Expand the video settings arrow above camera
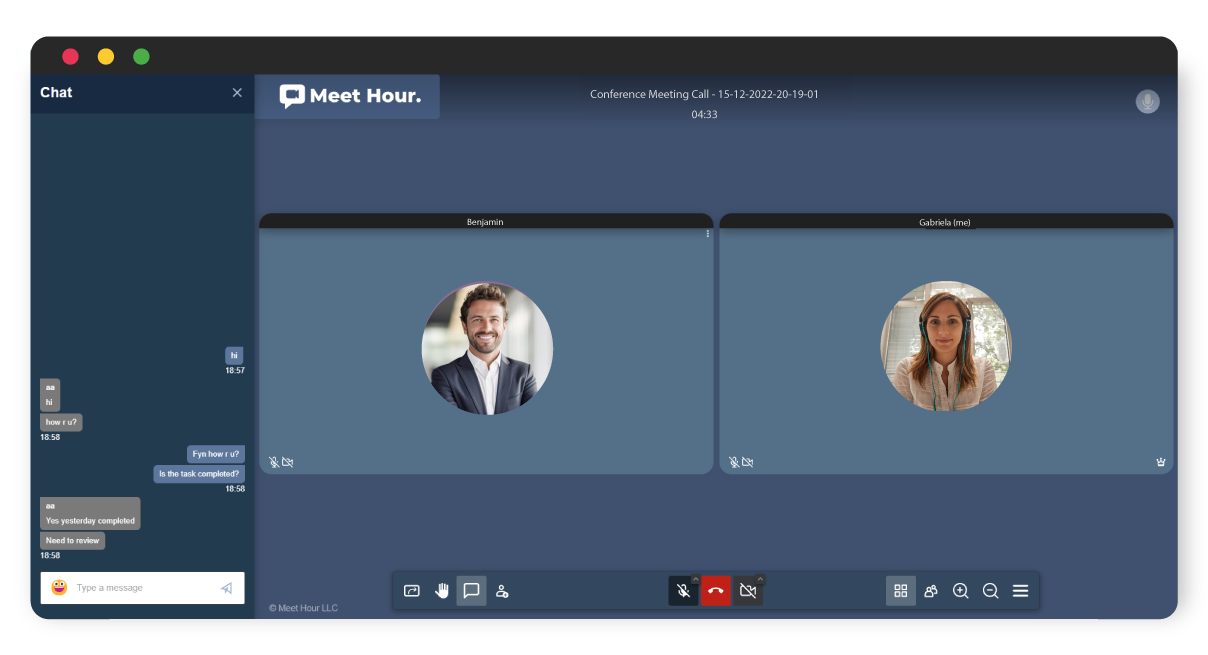 [760, 579]
